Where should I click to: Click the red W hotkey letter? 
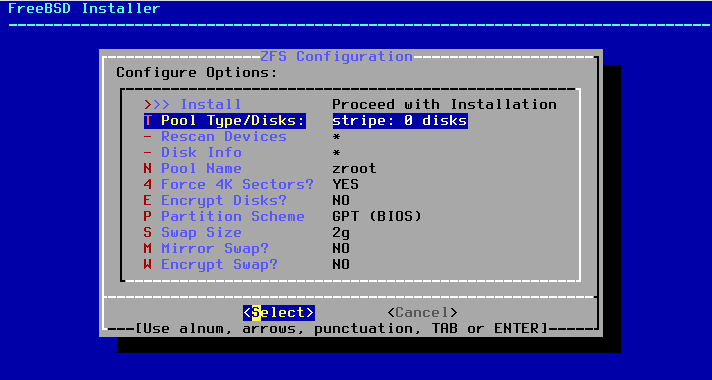(x=148, y=264)
